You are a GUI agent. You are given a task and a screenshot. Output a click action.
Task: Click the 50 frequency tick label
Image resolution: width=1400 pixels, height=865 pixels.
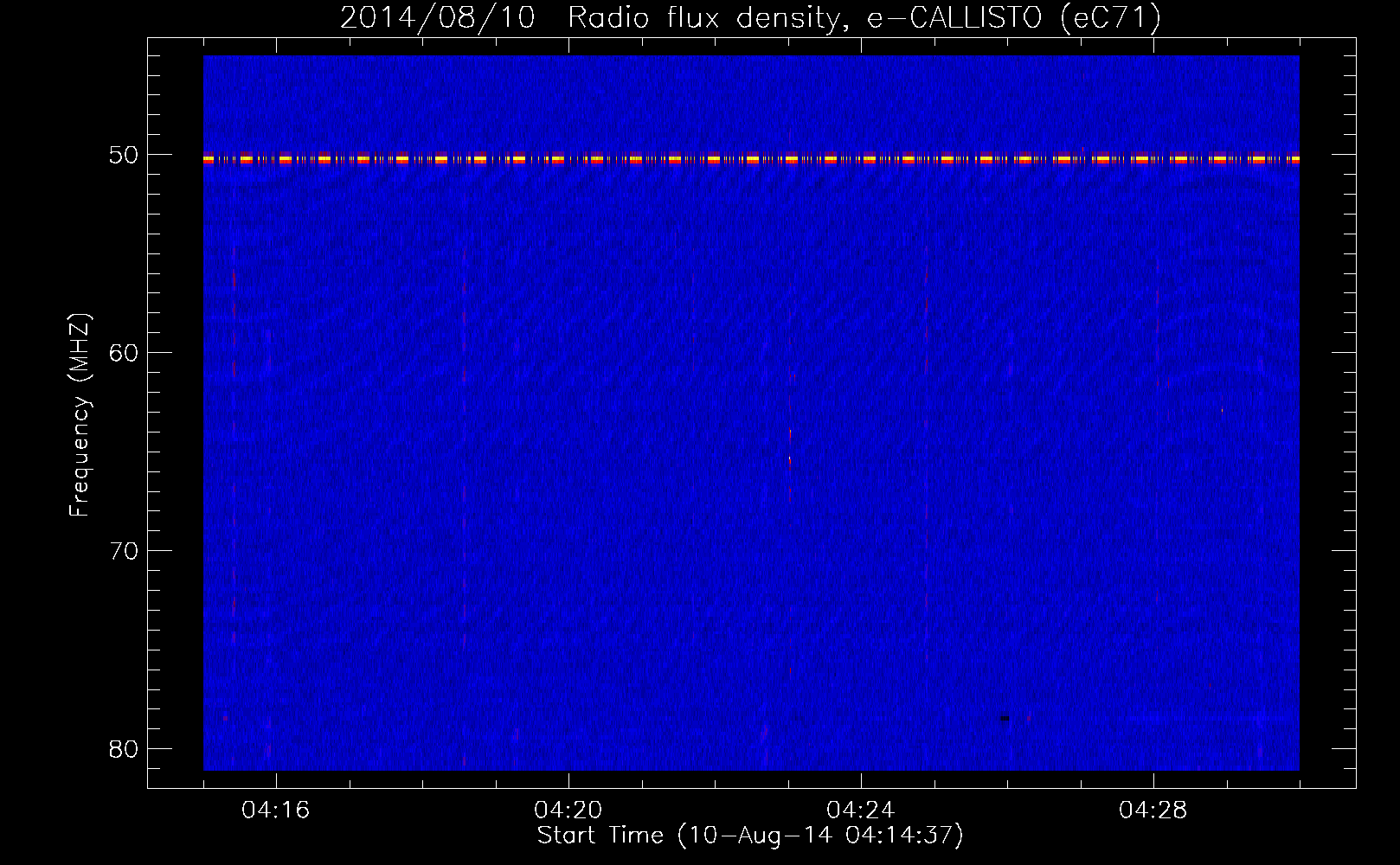tap(123, 155)
